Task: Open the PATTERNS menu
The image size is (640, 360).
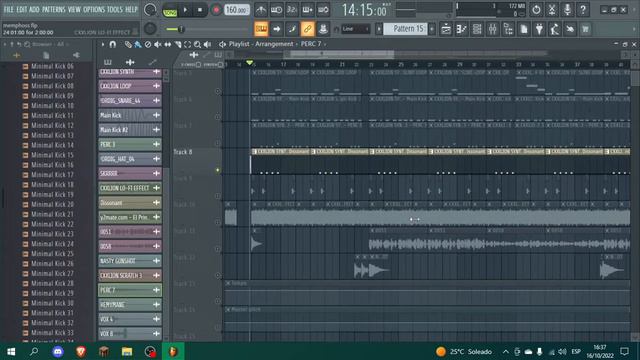Action: coord(53,9)
